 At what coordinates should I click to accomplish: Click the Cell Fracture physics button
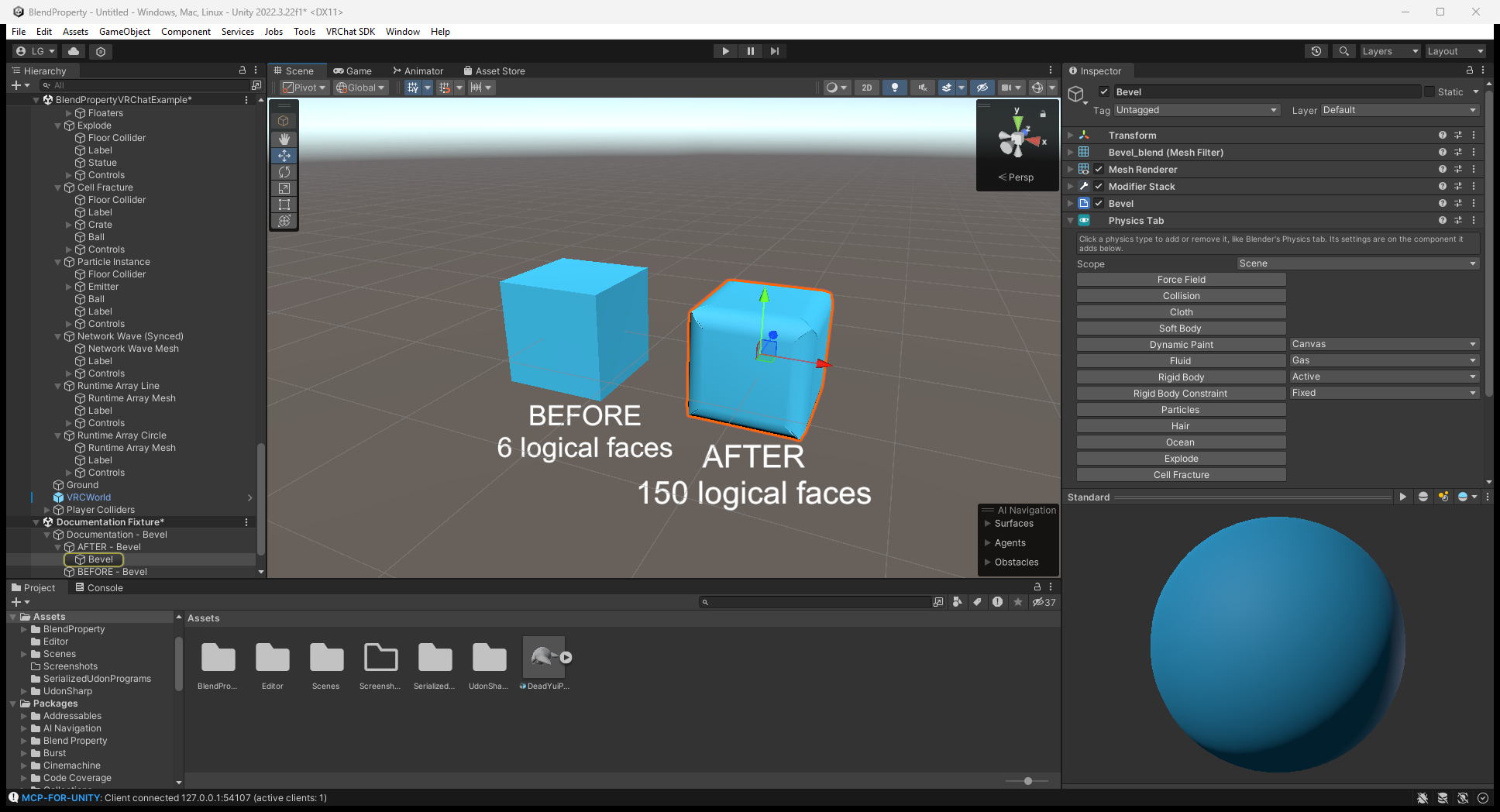tap(1181, 475)
